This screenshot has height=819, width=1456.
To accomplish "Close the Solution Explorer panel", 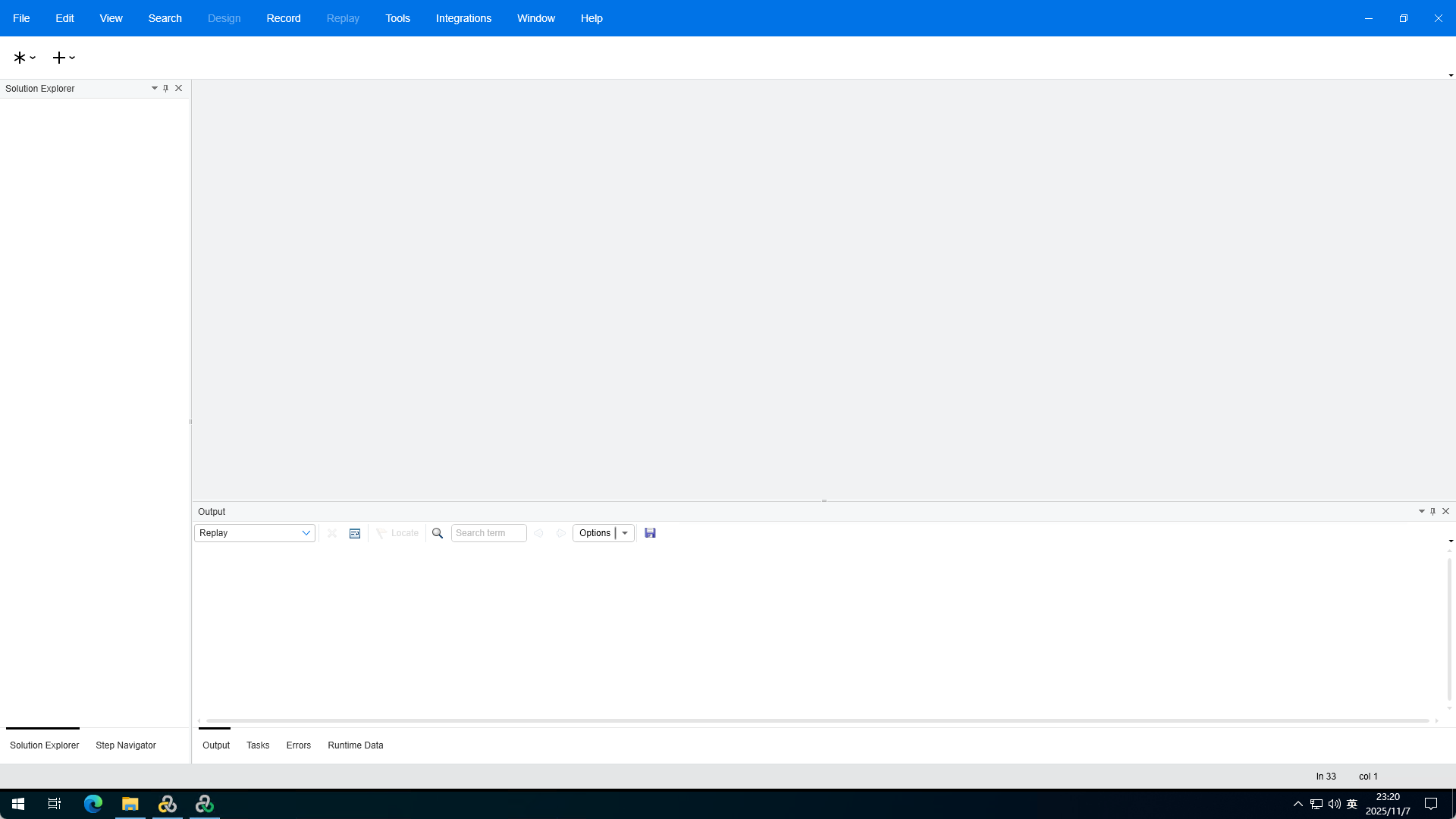I will [179, 88].
